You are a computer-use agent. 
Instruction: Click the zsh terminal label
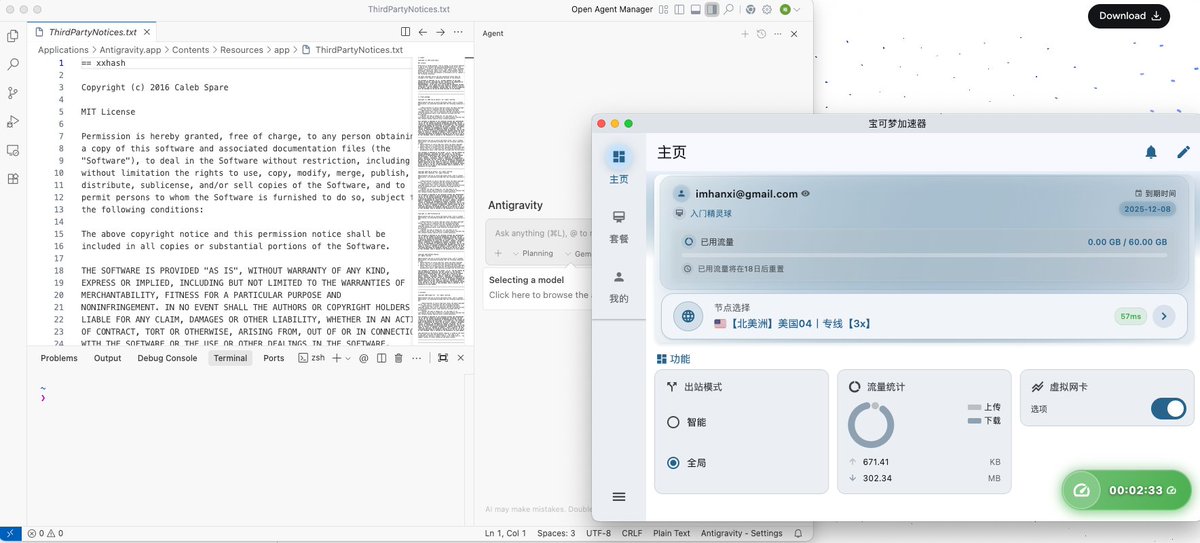(311, 358)
